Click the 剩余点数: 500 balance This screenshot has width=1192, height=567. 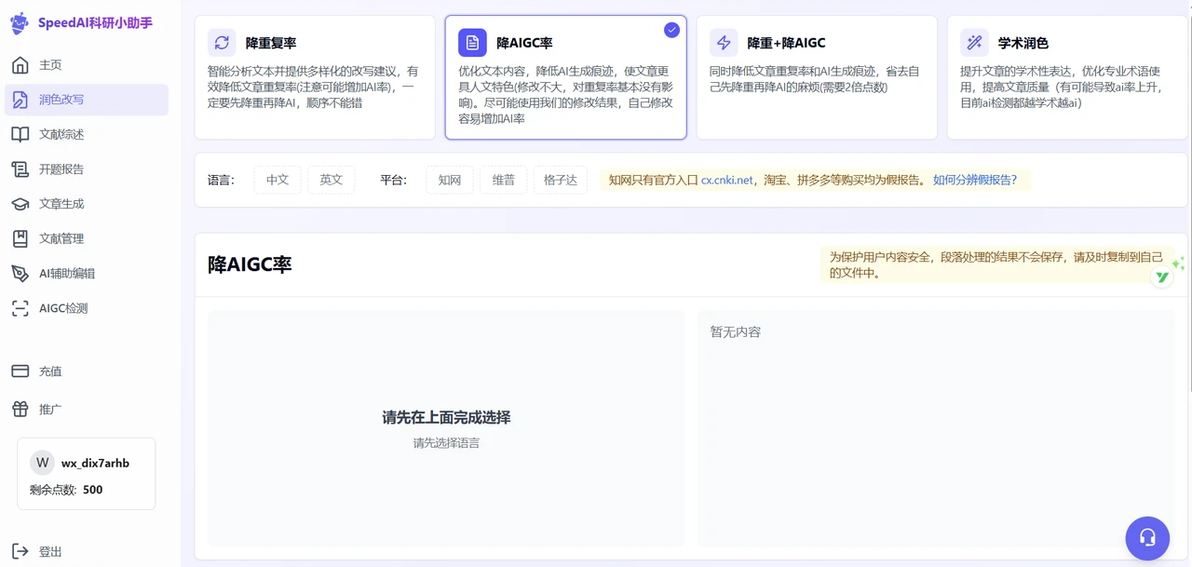pyautogui.click(x=66, y=489)
